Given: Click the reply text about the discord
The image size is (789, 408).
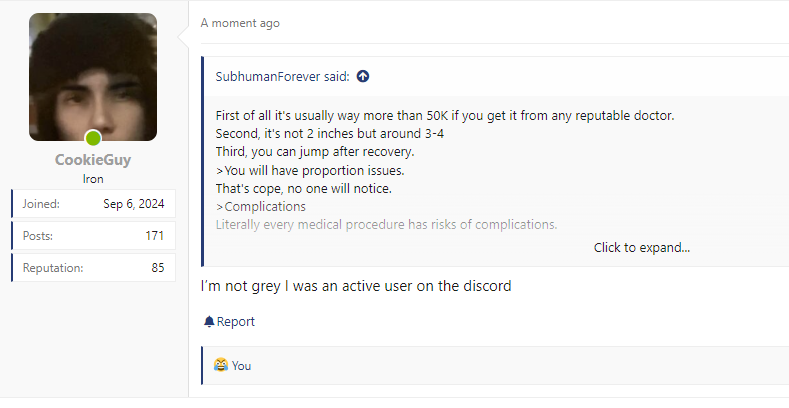Looking at the screenshot, I should (356, 286).
